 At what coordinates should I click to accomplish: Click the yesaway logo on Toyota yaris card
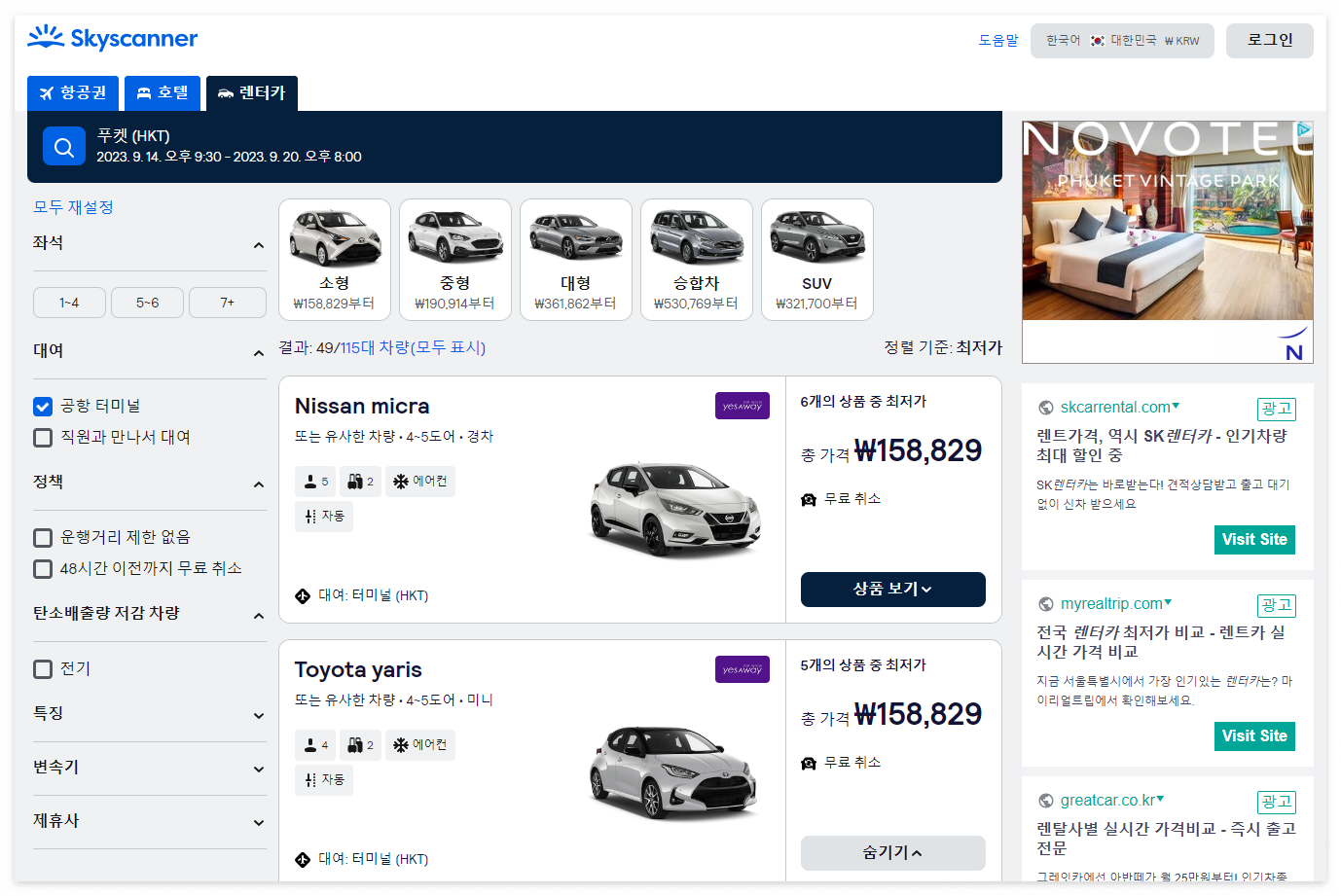pos(742,669)
